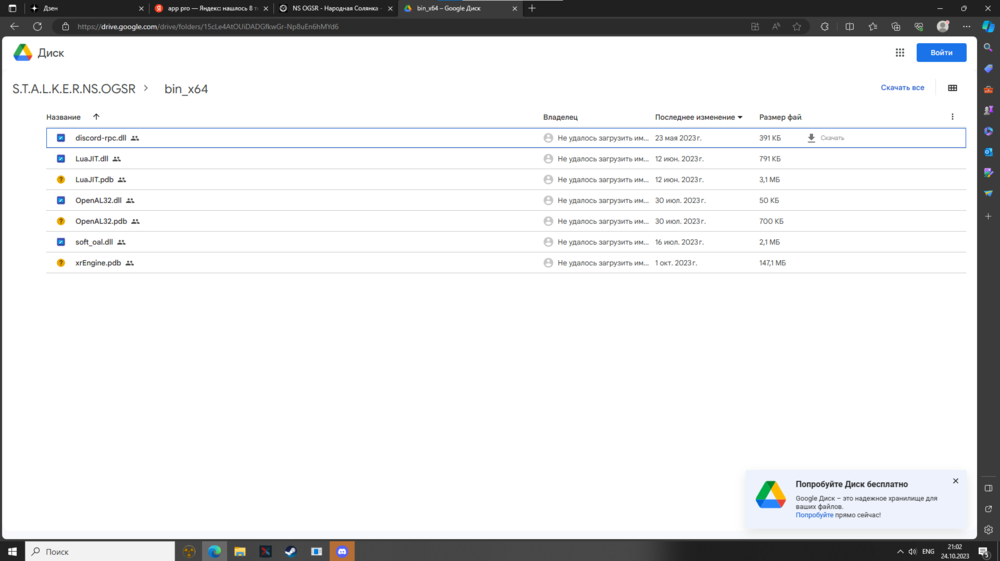The width and height of the screenshot is (1000, 561).
Task: Sort by last modified dropdown arrow
Action: [740, 117]
